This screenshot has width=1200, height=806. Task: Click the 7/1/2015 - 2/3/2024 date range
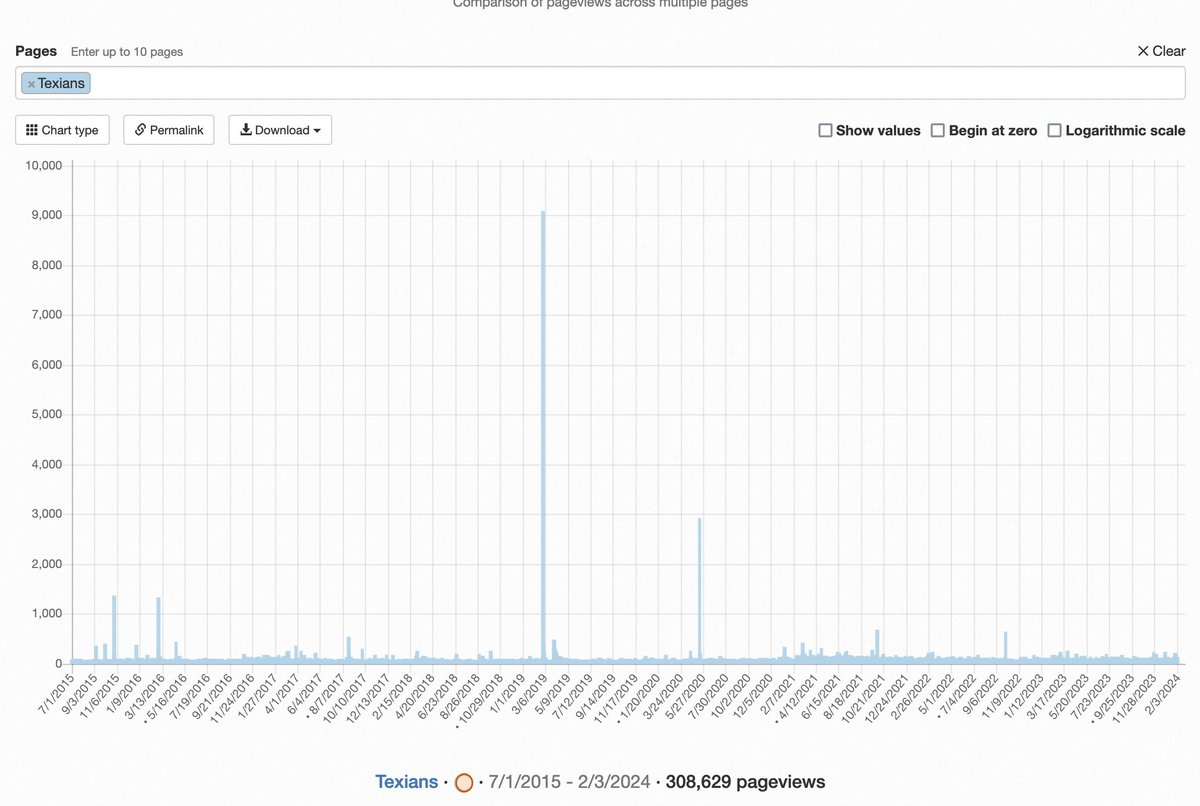(x=570, y=782)
